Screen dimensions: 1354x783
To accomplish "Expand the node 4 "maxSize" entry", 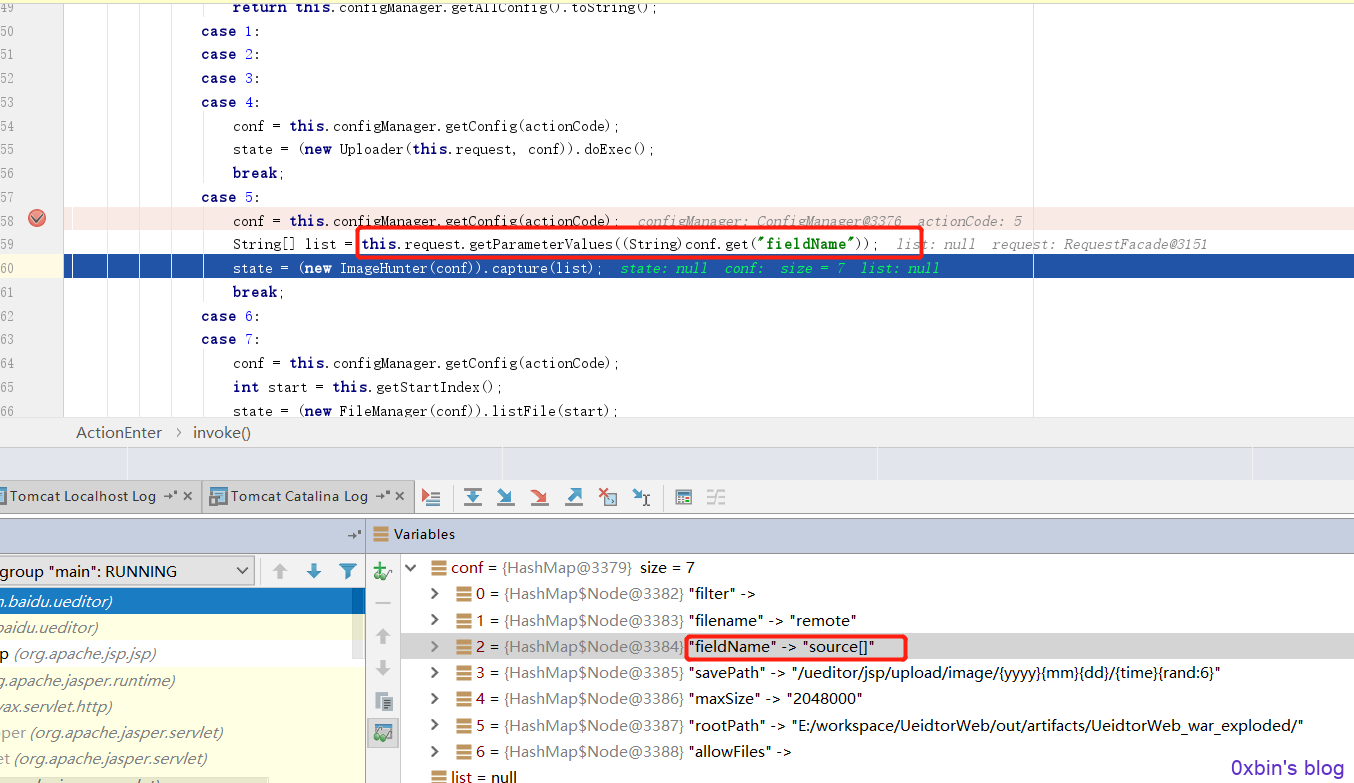I will pyautogui.click(x=434, y=699).
